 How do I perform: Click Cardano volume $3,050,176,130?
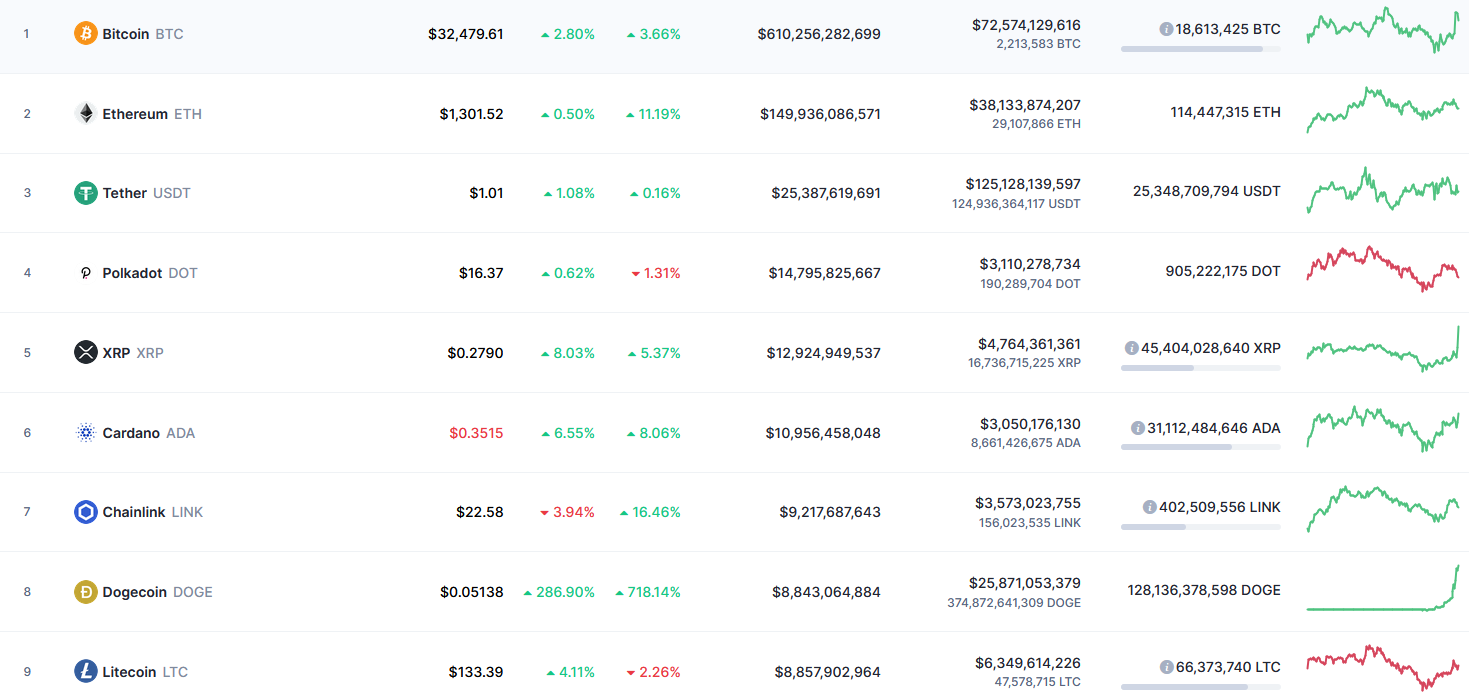1030,424
